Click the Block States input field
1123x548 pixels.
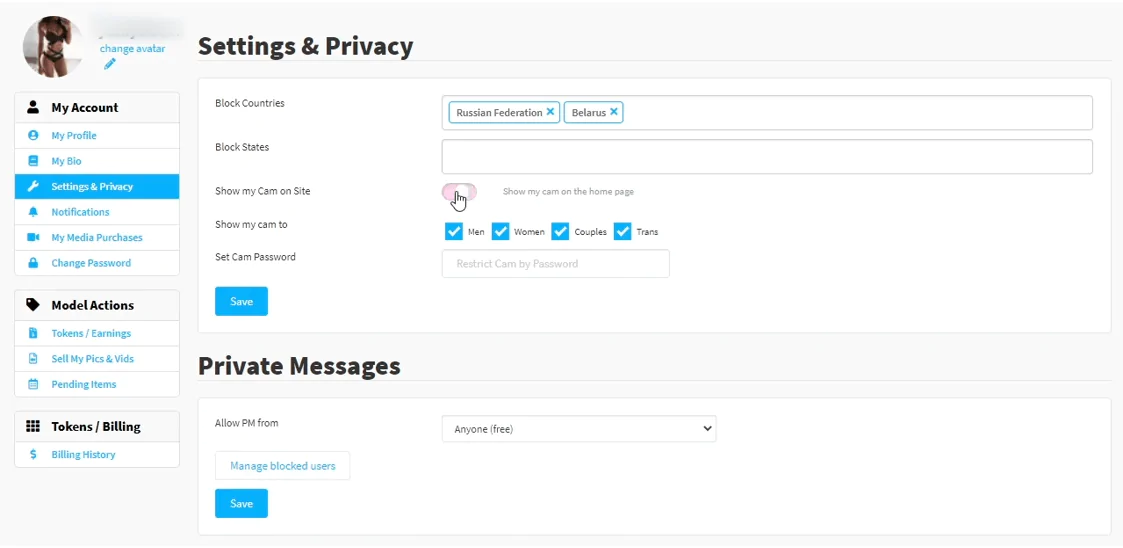pyautogui.click(x=767, y=156)
